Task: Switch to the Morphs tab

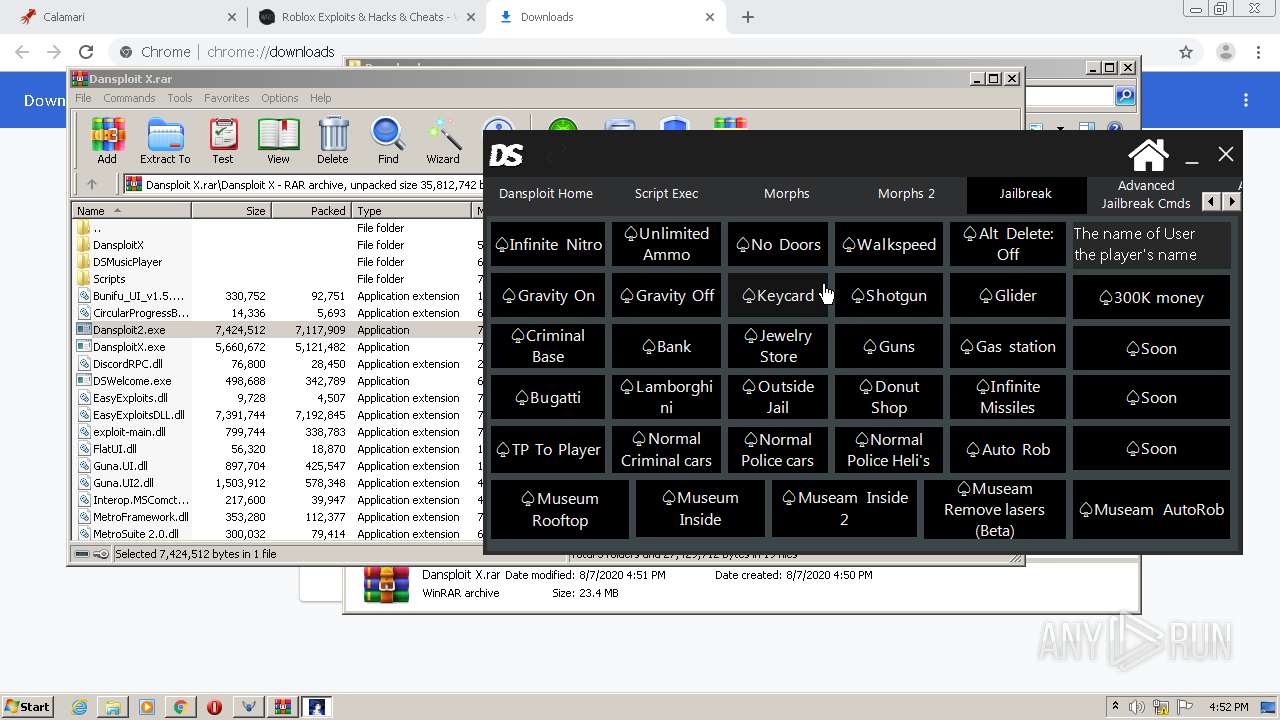Action: (x=787, y=194)
